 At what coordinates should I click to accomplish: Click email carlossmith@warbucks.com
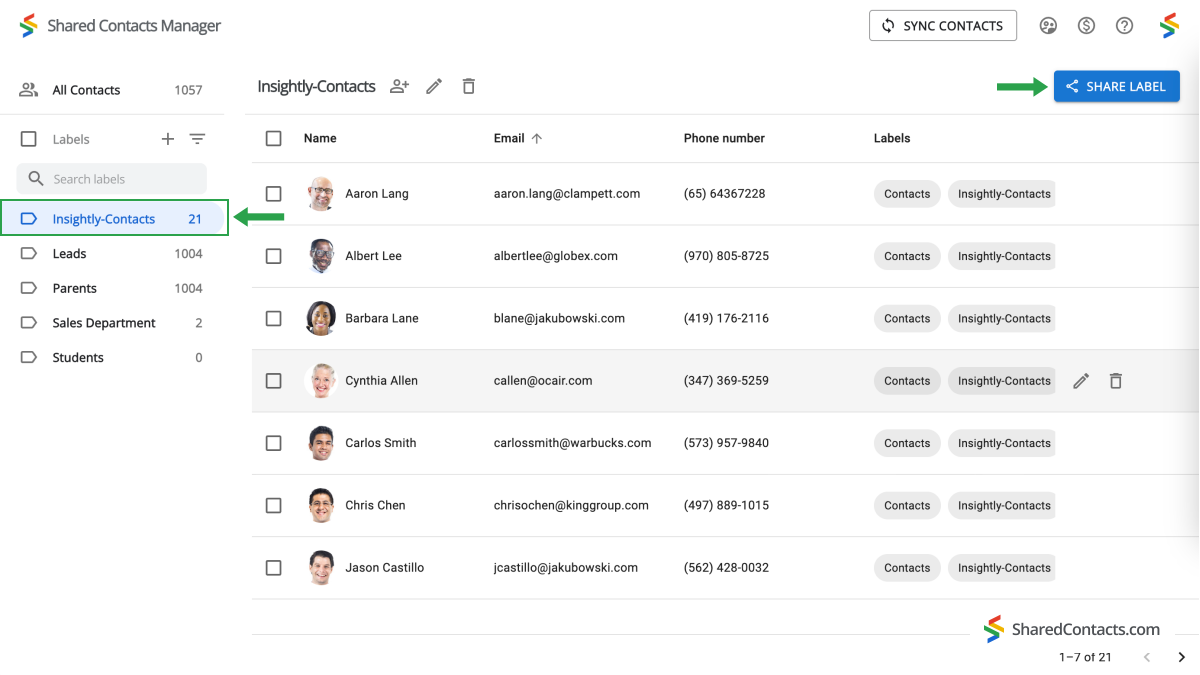(x=573, y=443)
